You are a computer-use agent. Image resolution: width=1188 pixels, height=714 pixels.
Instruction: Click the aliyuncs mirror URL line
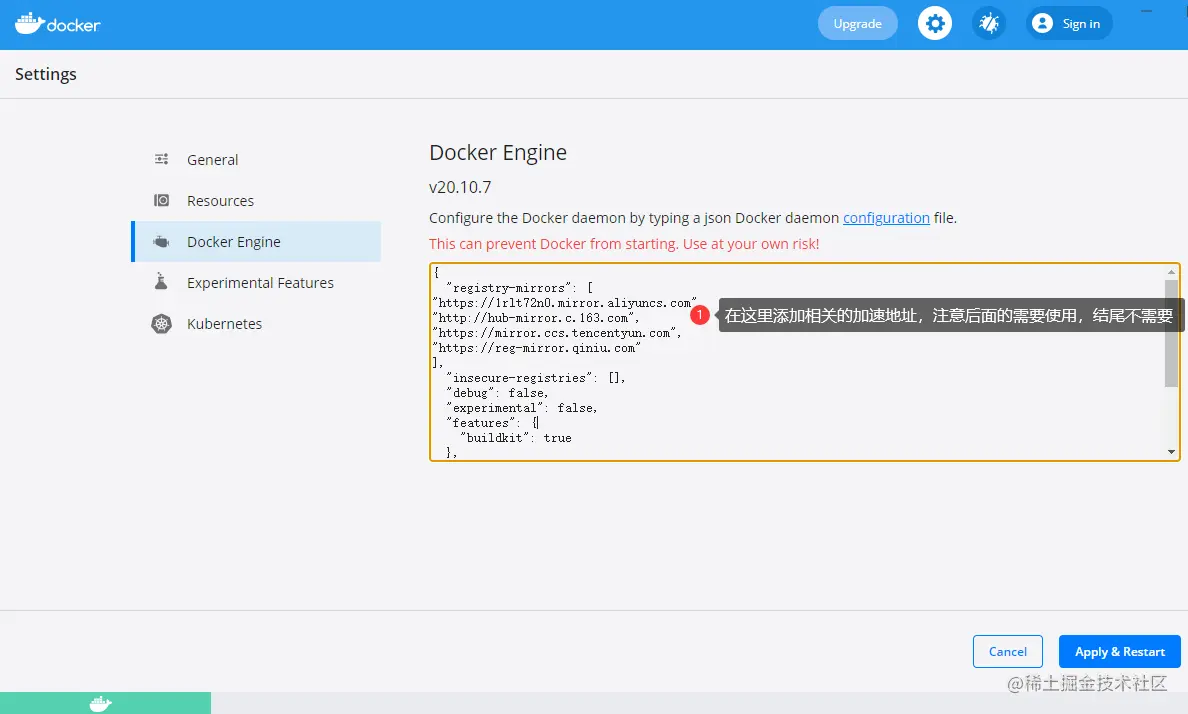564,303
